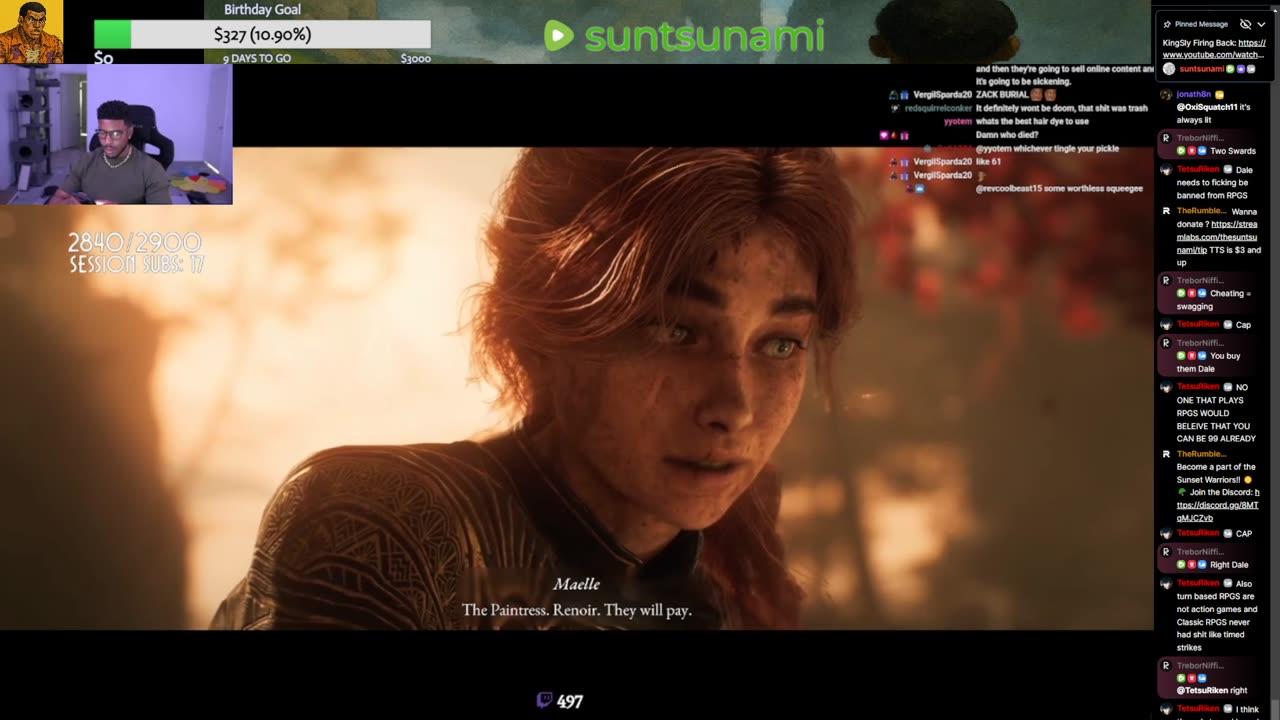Click the @OxiSquatch11 mention in chat
The image size is (1280, 720).
(1207, 107)
